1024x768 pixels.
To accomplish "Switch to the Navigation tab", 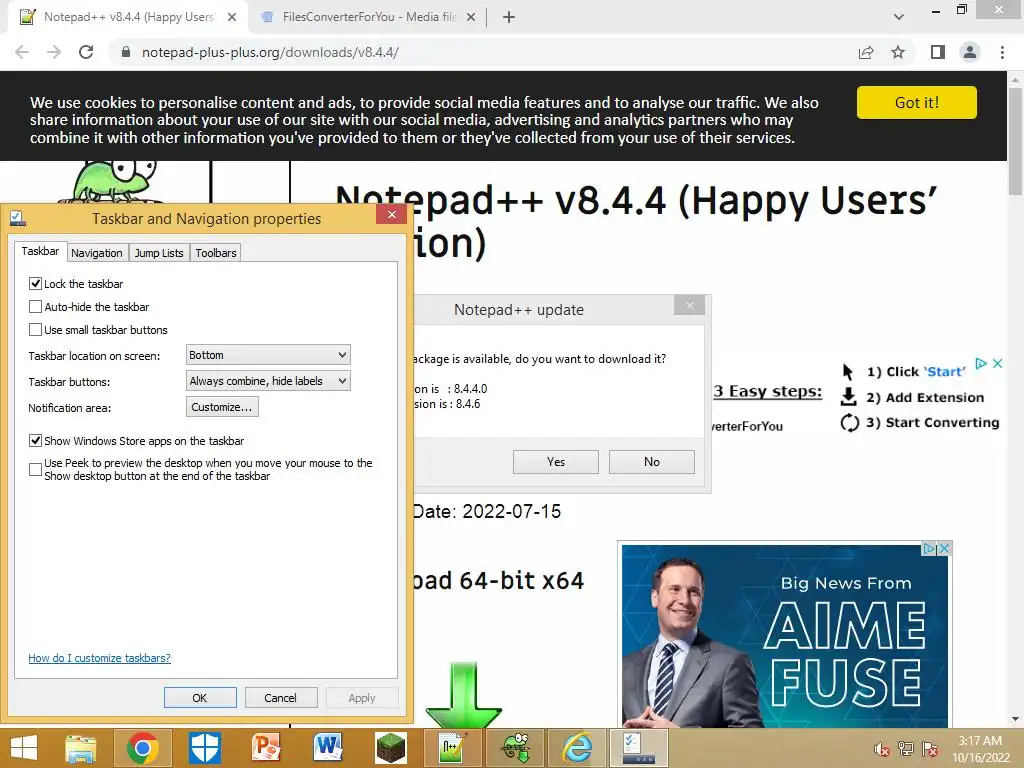I will [x=97, y=253].
